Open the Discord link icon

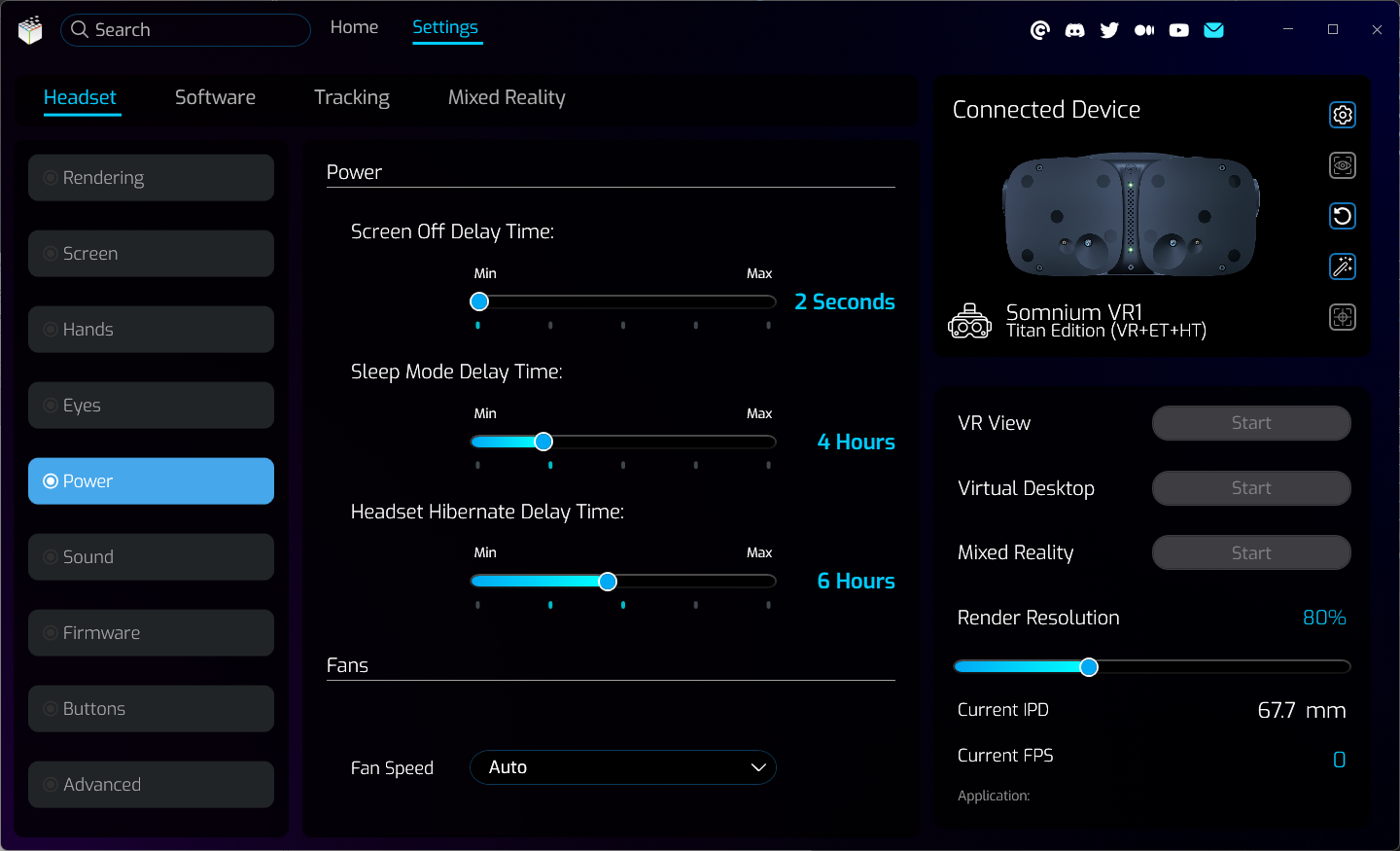(x=1074, y=30)
